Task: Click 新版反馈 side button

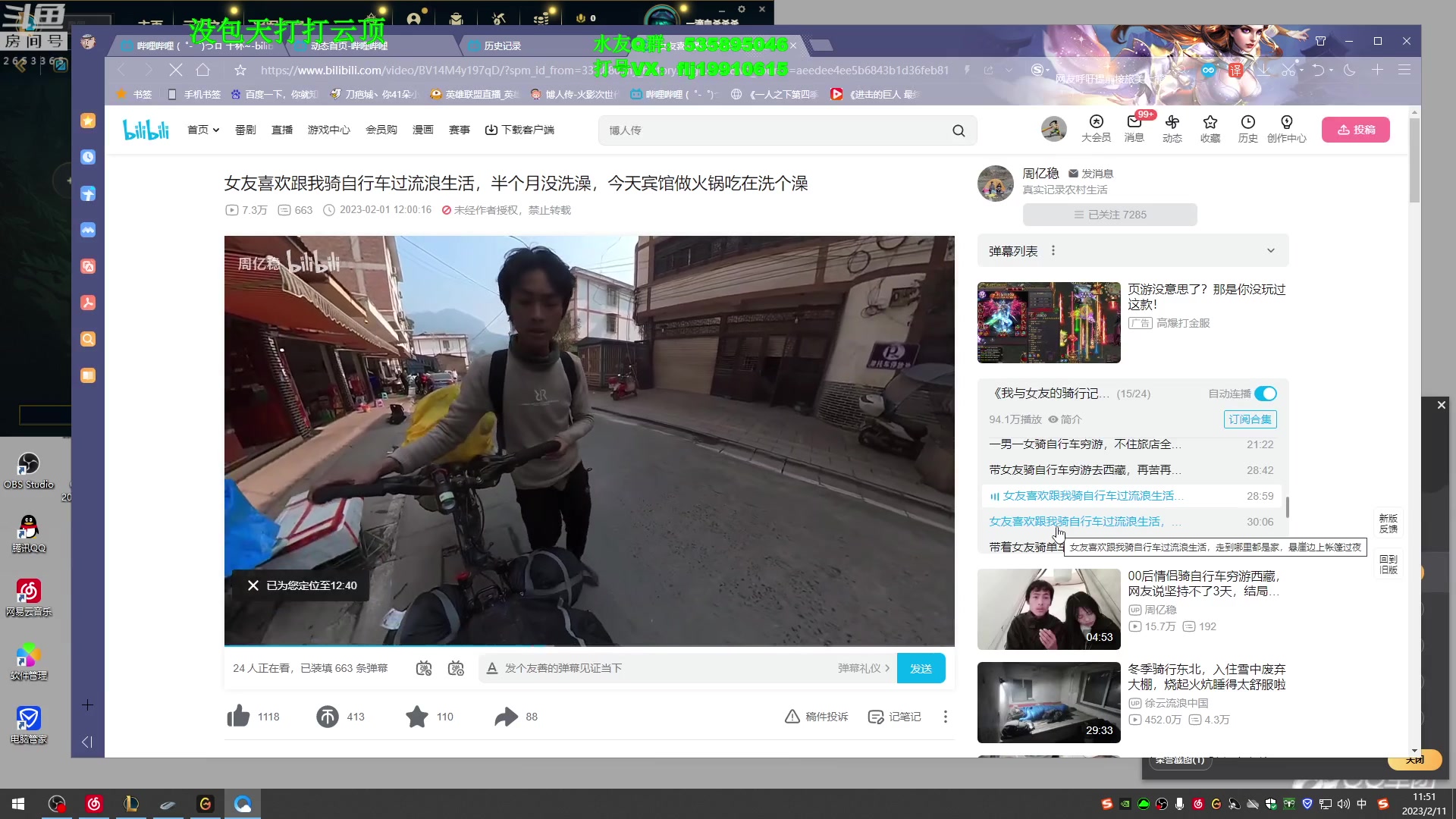Action: coord(1389,523)
